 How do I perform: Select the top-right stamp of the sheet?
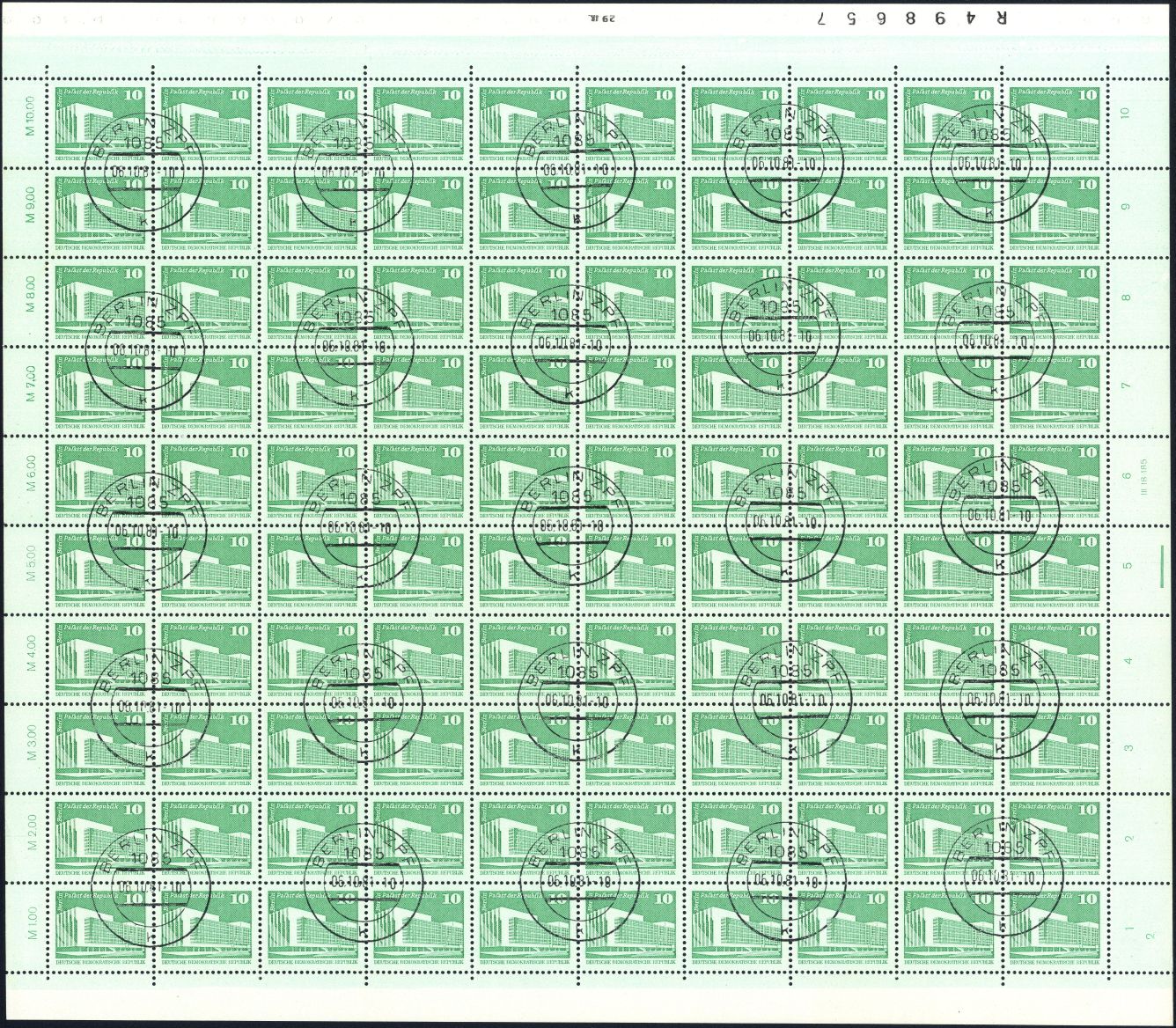point(1055,121)
